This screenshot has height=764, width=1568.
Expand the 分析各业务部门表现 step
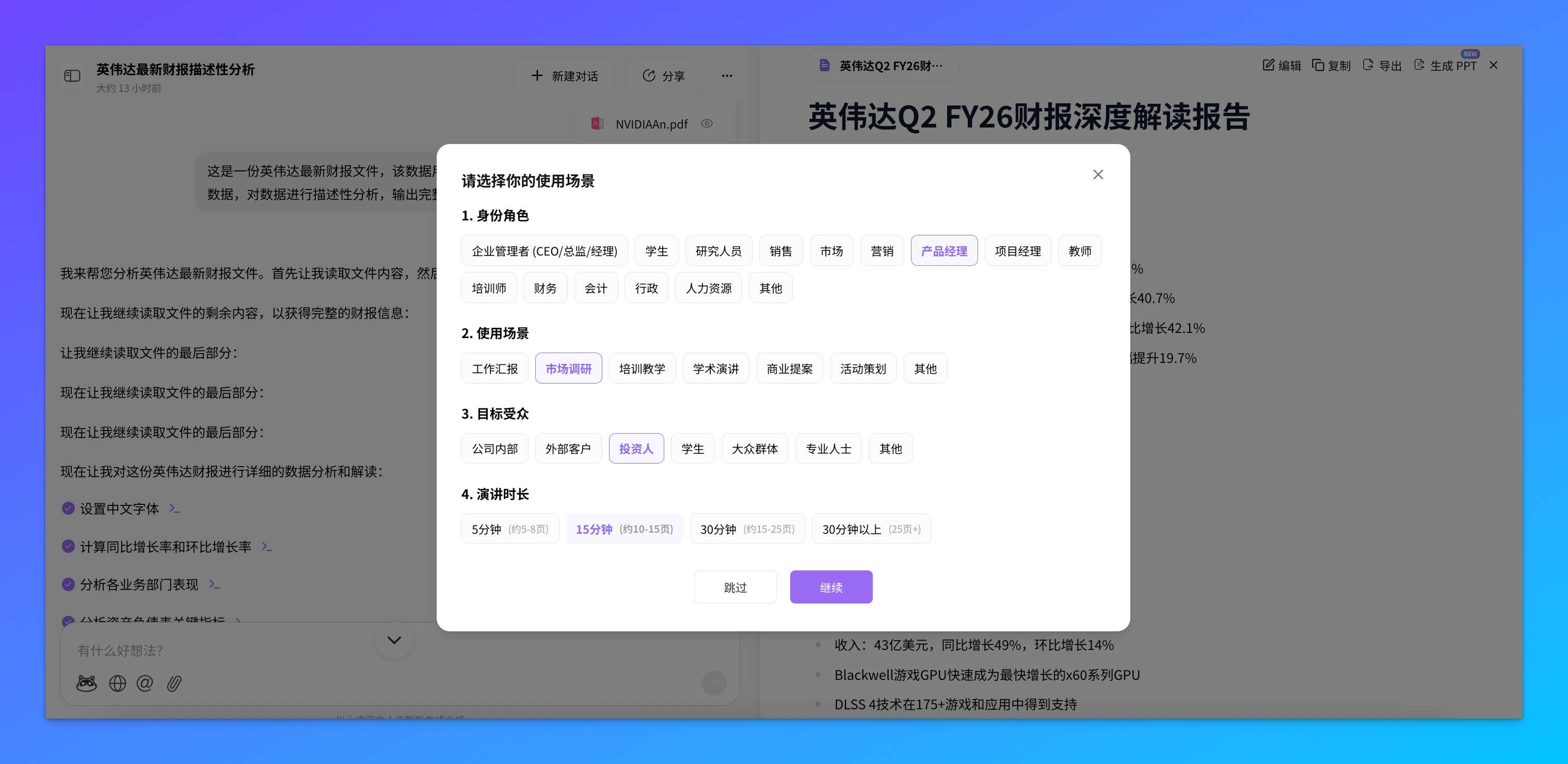(x=215, y=584)
